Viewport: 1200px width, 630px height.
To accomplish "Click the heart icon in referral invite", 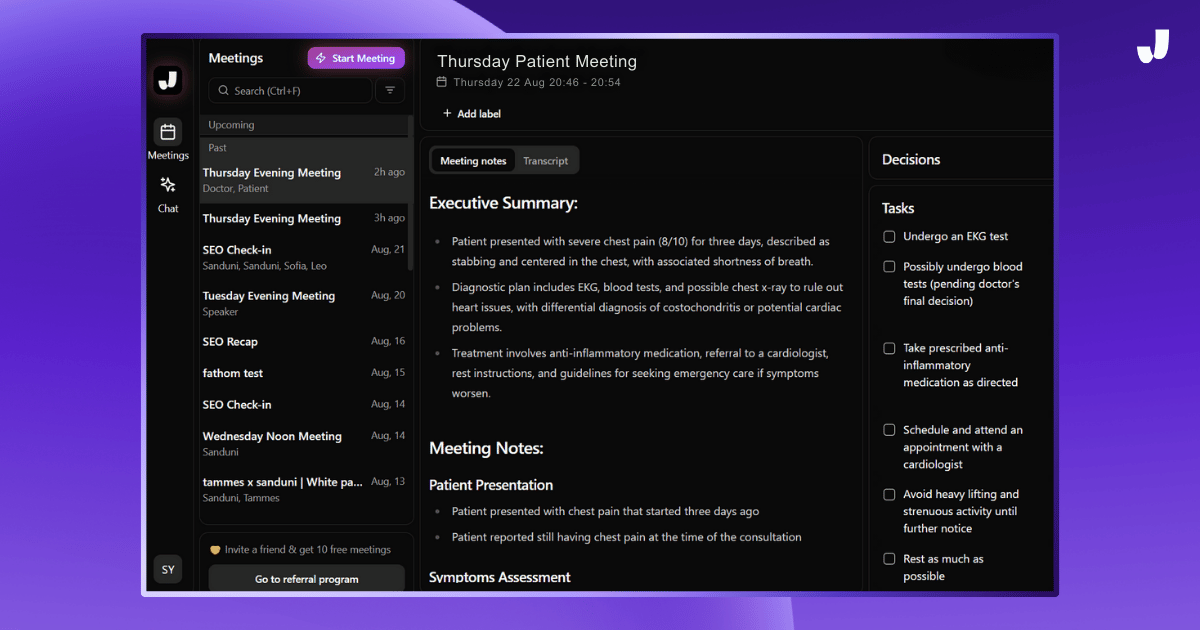I will [215, 550].
